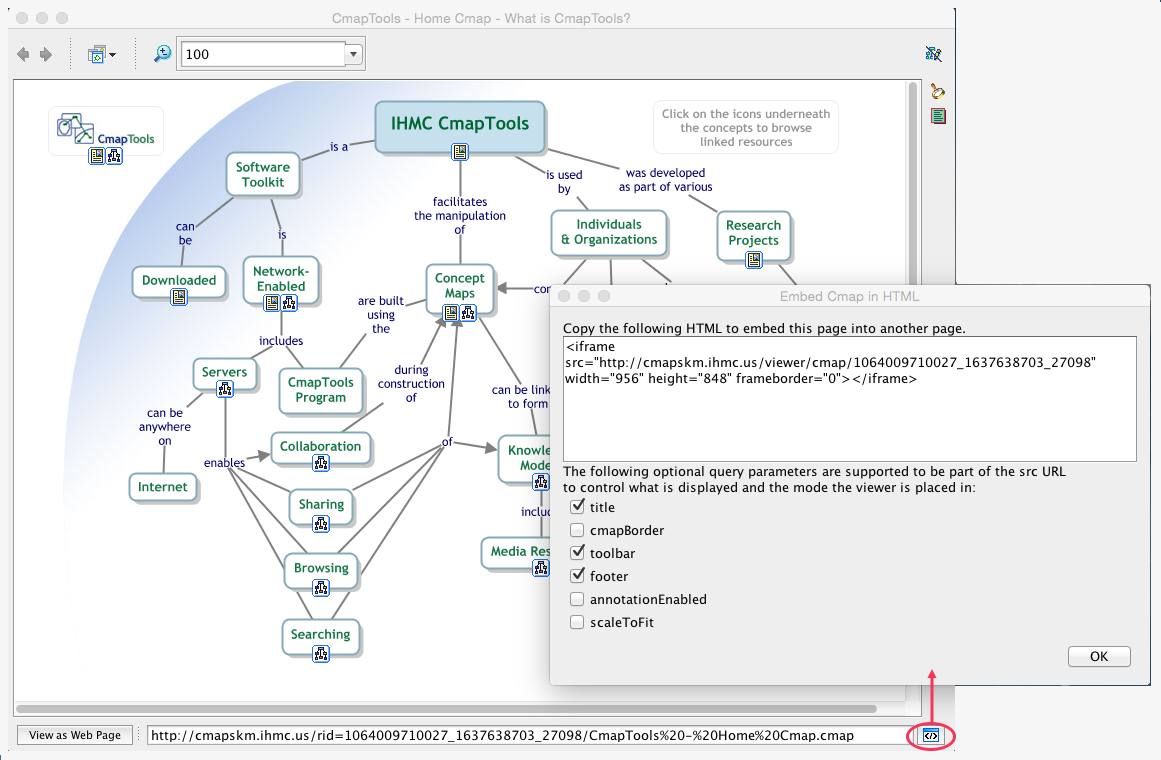Click the horizontal scrollbar of the map
Viewport: 1161px width, 760px height.
[446, 709]
